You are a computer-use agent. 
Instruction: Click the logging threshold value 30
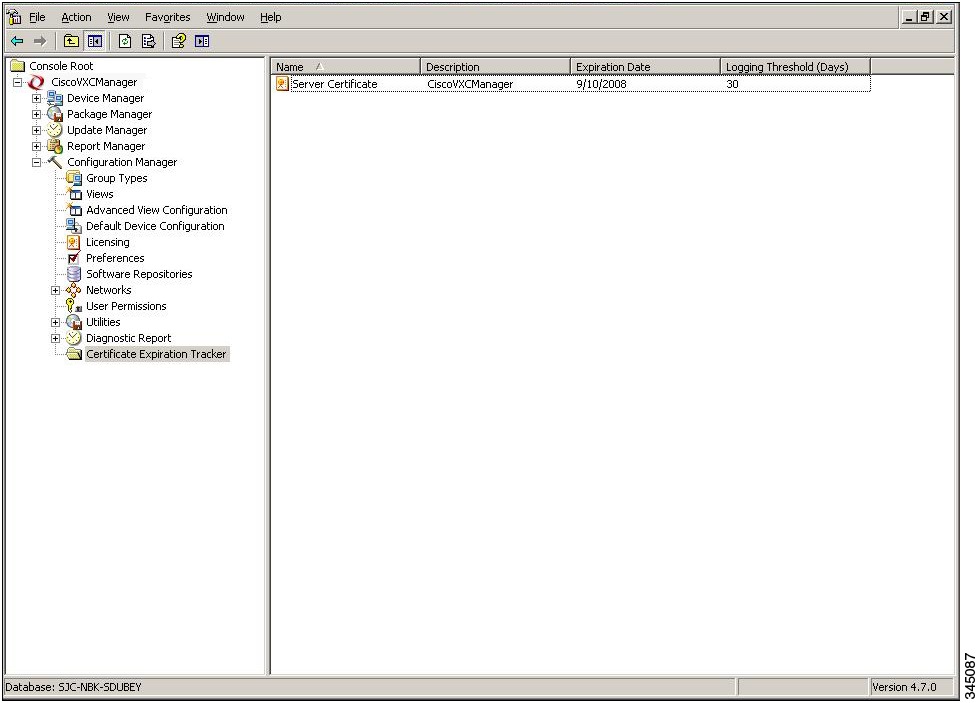click(x=732, y=84)
